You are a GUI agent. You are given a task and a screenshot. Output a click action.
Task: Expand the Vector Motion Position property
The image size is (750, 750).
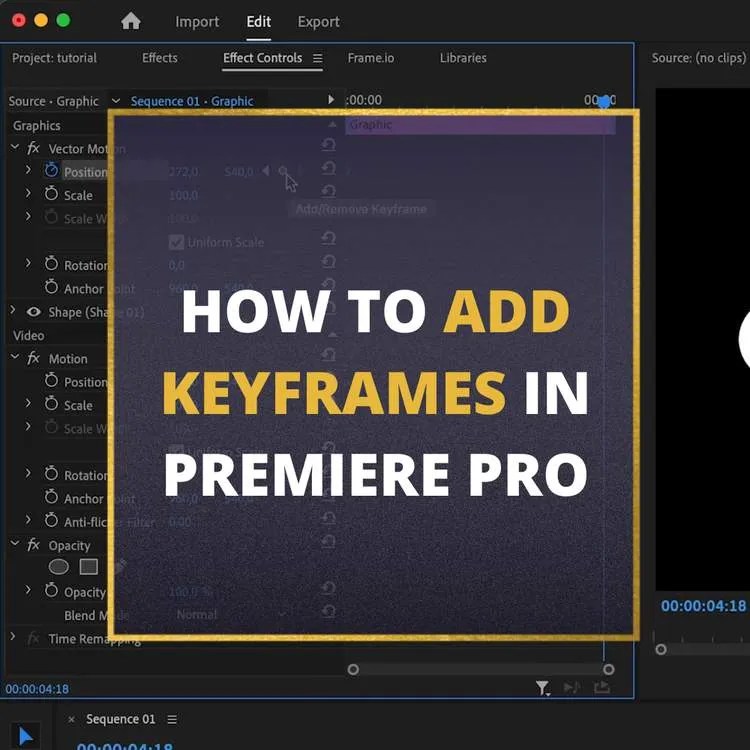click(28, 170)
